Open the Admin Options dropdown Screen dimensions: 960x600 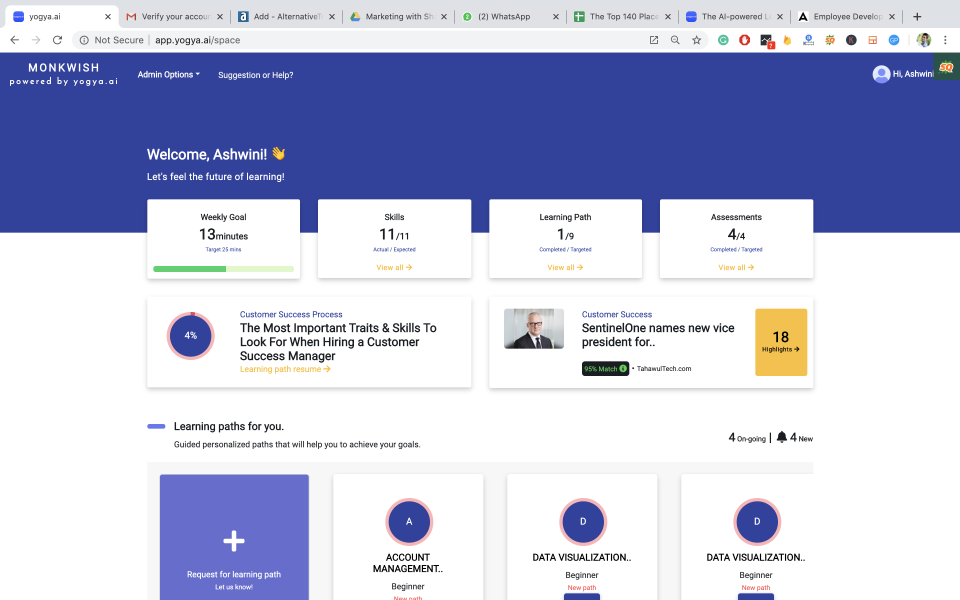(168, 74)
